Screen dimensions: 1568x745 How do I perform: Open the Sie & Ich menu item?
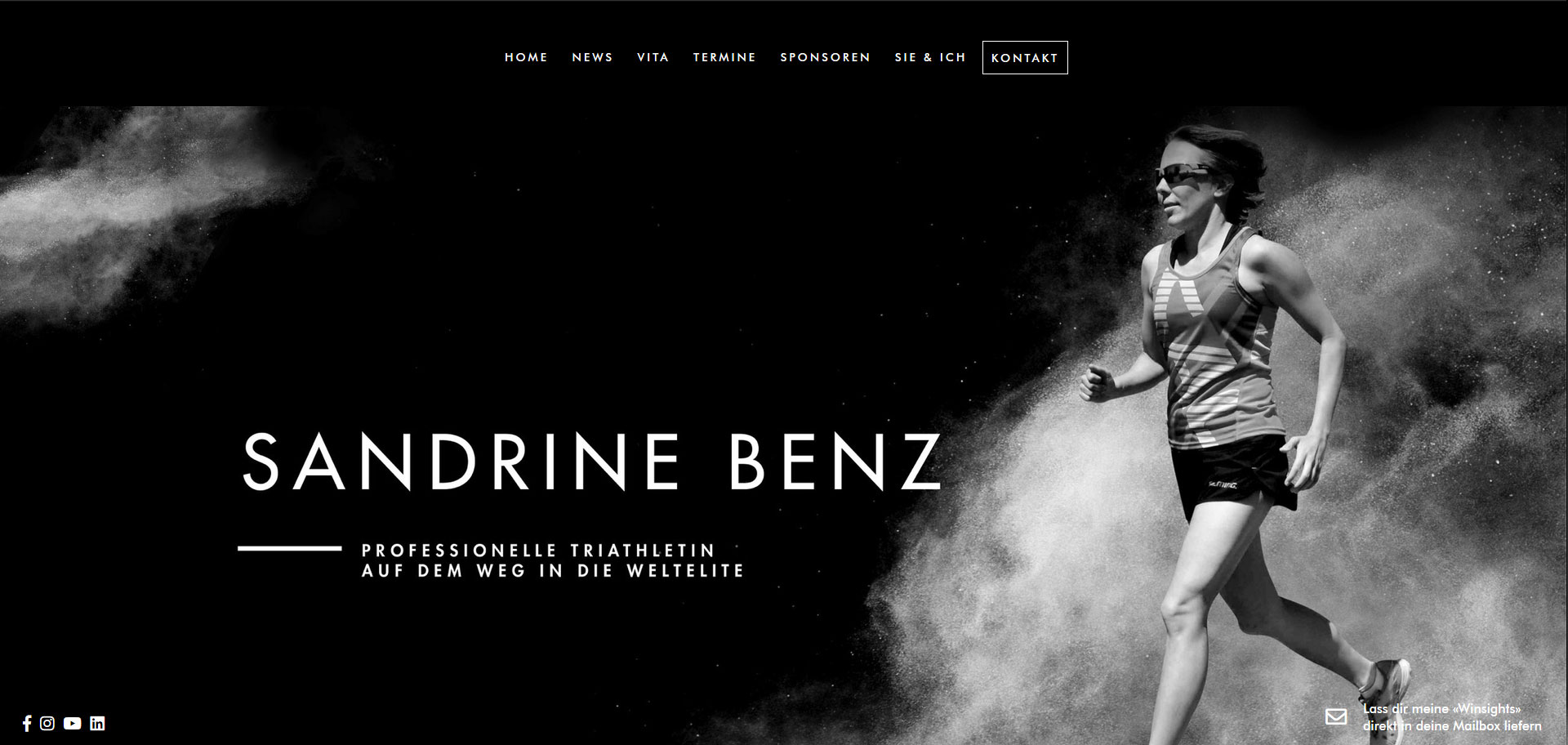(x=930, y=57)
